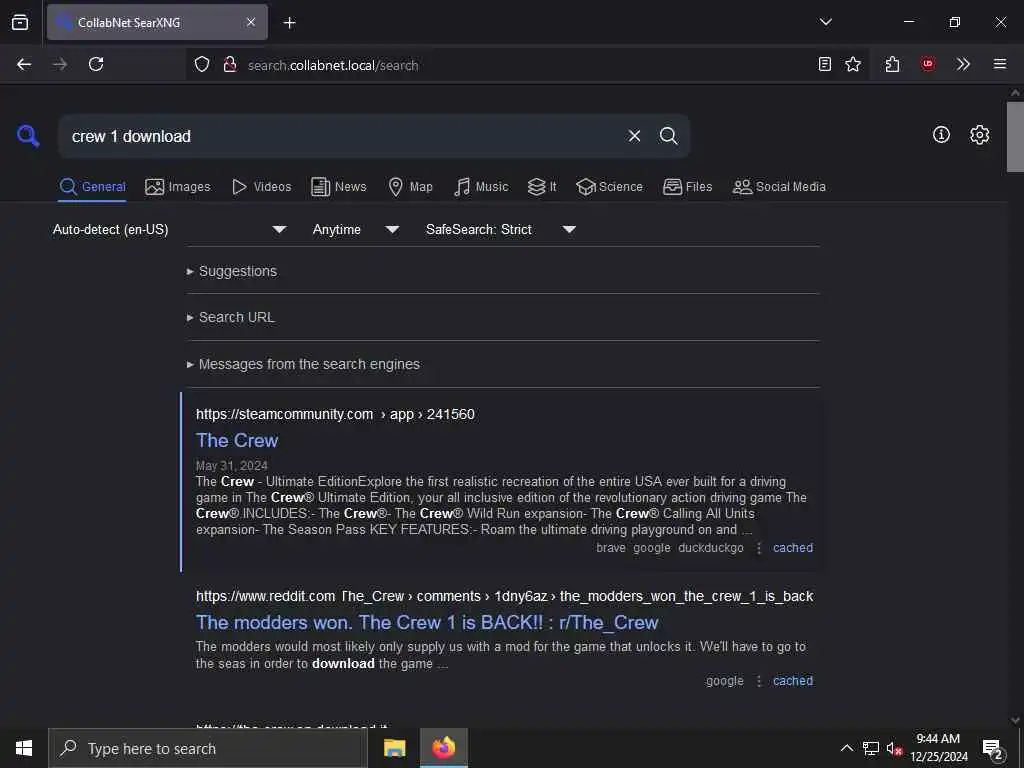Open the uBlock Origin extension icon
Image resolution: width=1024 pixels, height=768 pixels.
click(928, 64)
